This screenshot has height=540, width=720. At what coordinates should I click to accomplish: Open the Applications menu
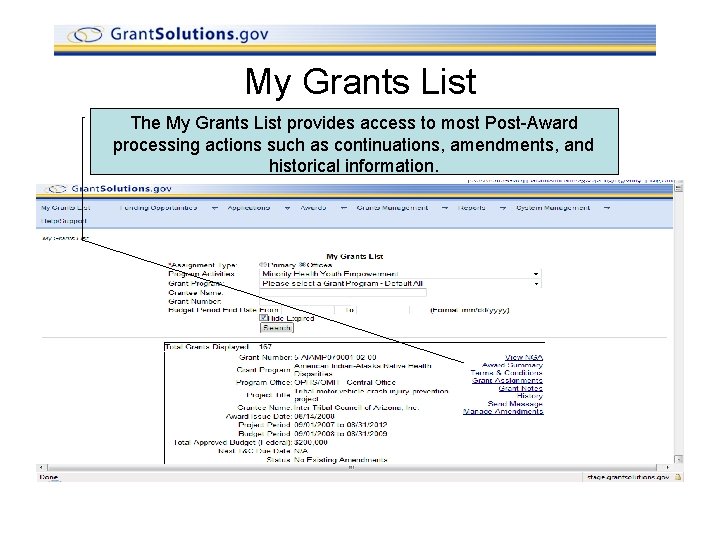pyautogui.click(x=248, y=208)
